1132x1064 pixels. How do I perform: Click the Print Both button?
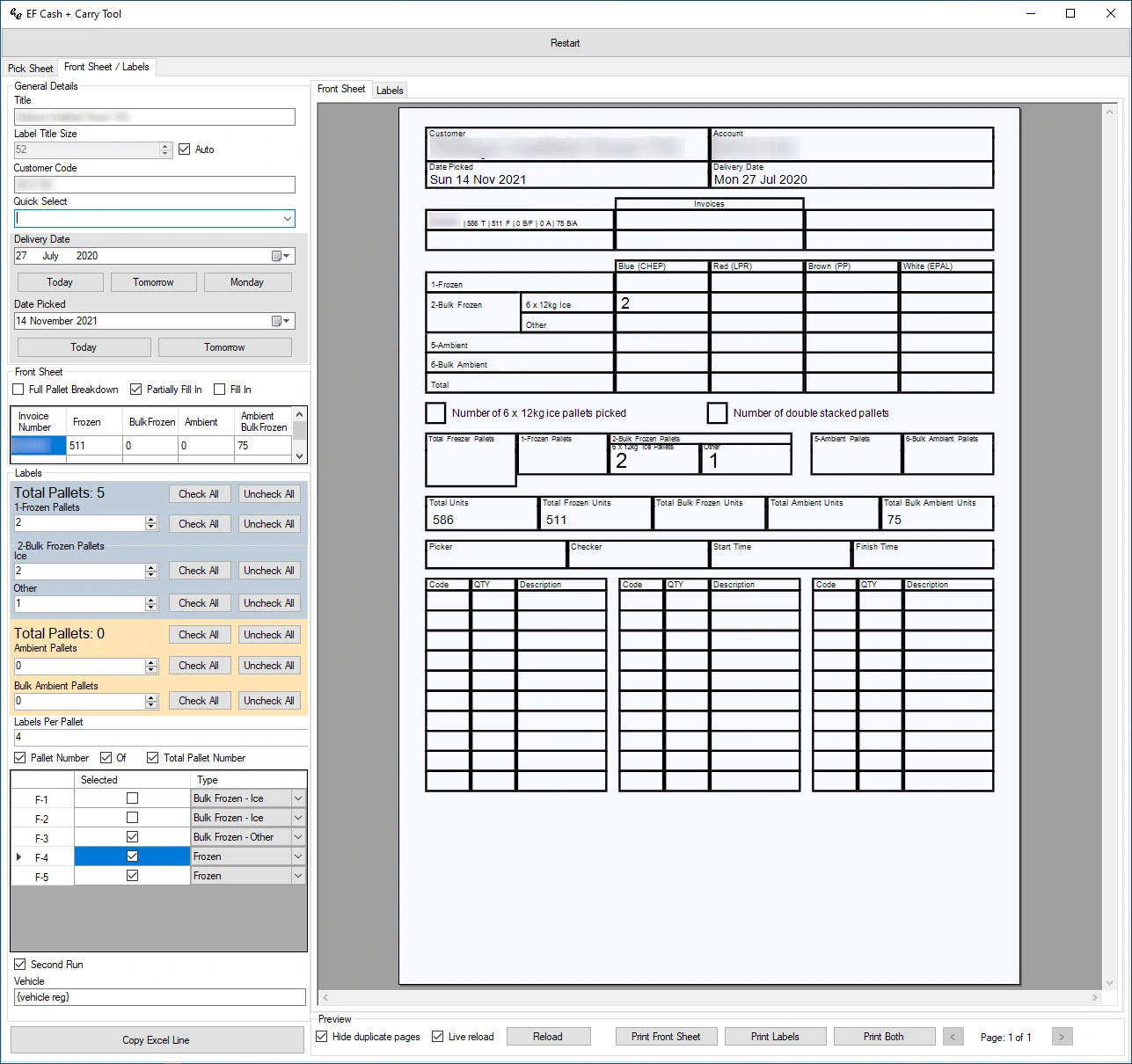click(883, 1037)
